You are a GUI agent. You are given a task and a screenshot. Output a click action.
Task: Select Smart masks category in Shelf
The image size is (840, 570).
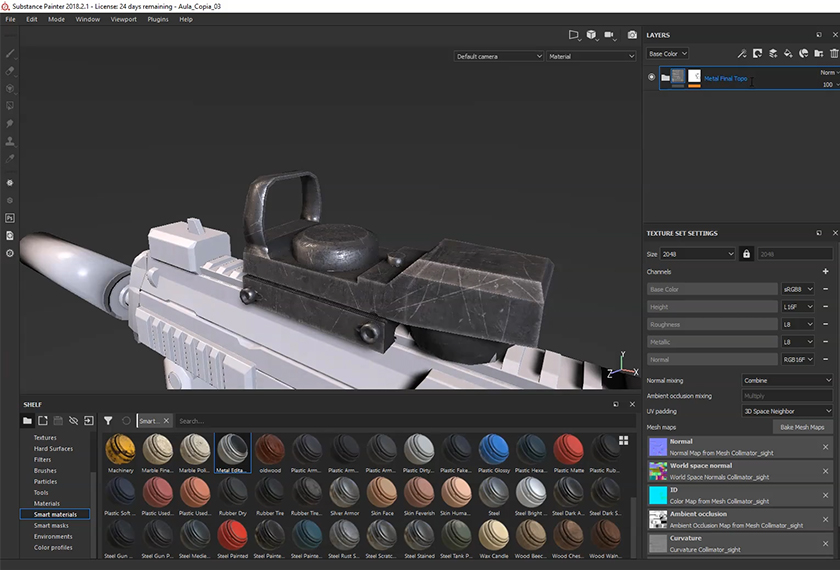pyautogui.click(x=51, y=525)
